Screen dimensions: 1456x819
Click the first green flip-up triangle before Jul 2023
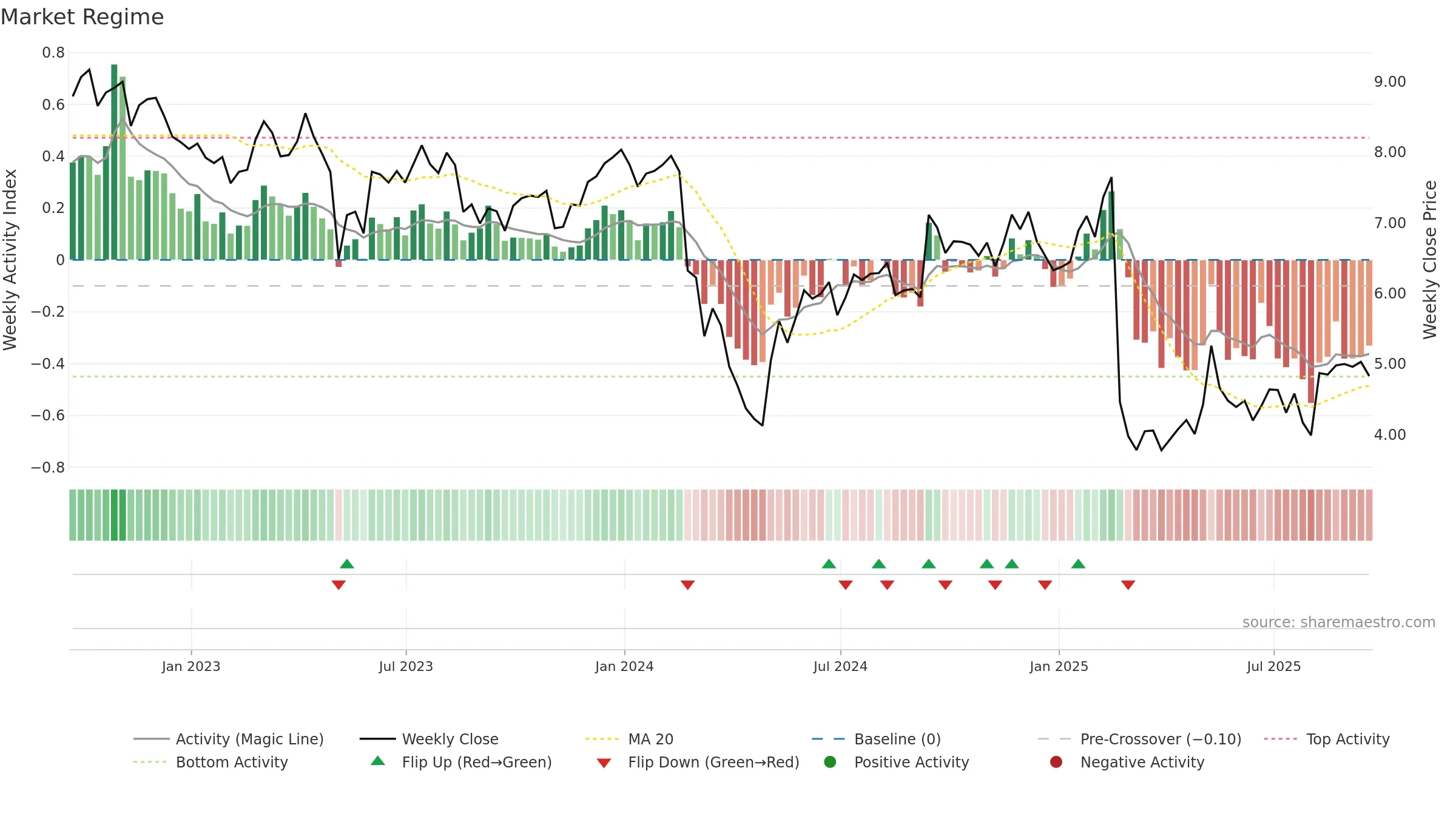347,564
